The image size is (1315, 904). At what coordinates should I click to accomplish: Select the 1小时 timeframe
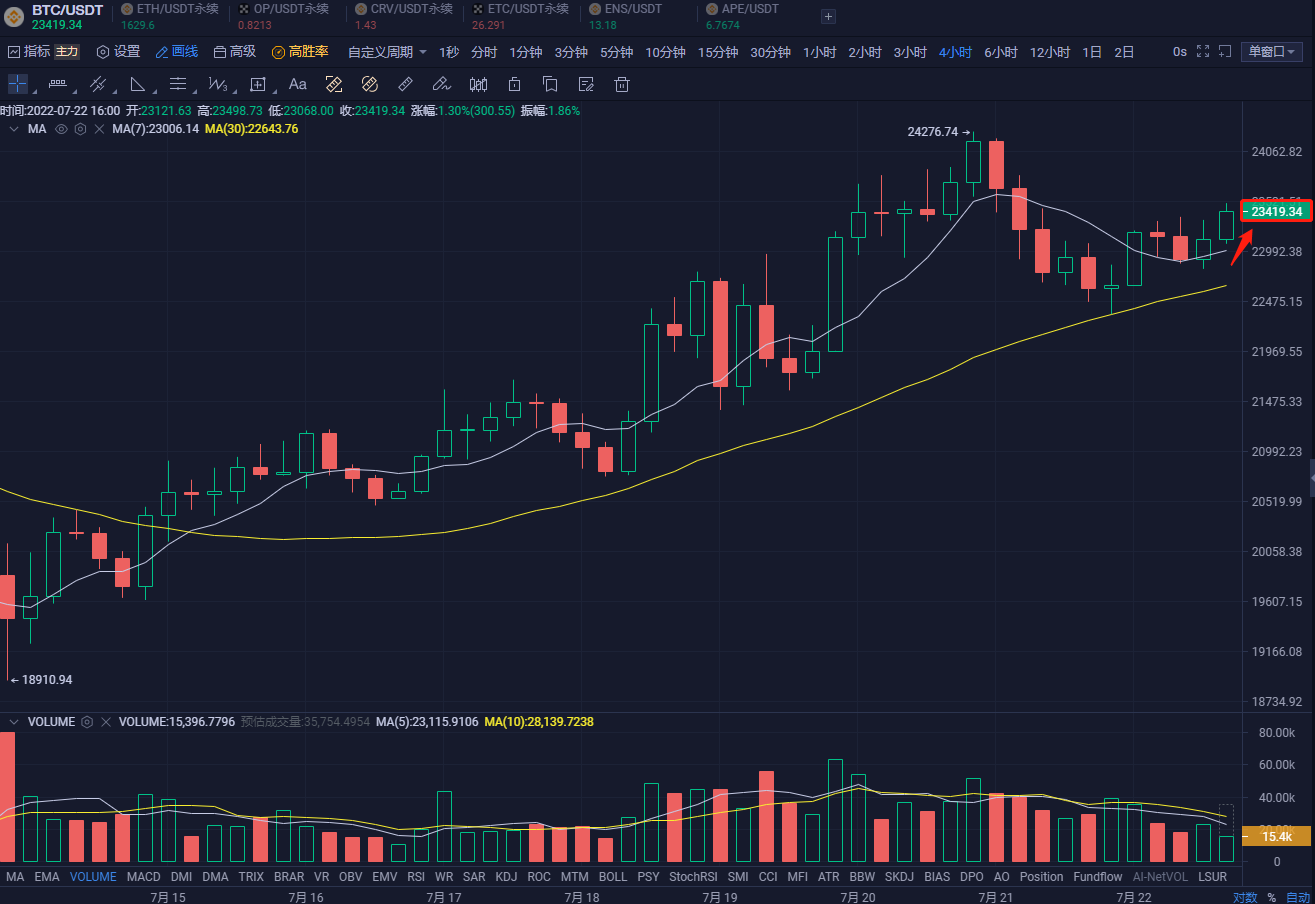coord(819,52)
